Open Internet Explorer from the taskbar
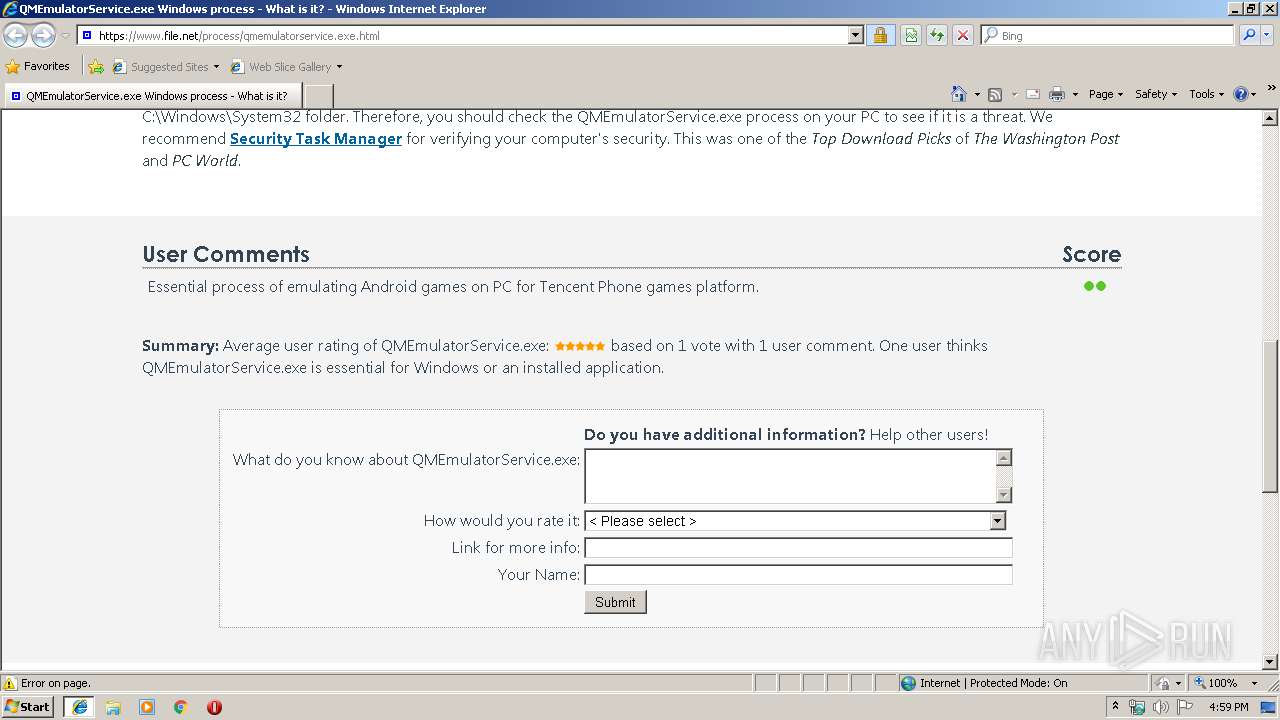1280x720 pixels. click(x=80, y=707)
